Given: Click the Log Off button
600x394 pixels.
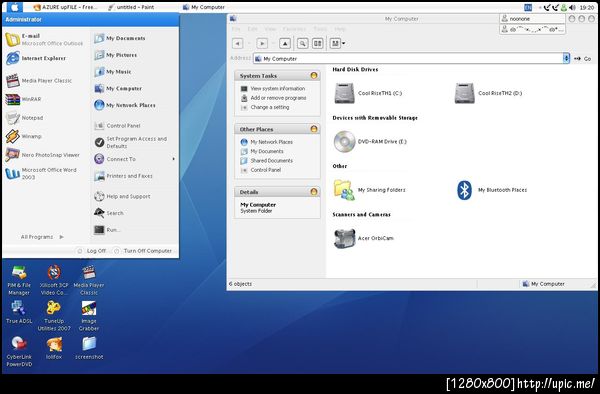Looking at the screenshot, I should 91,251.
